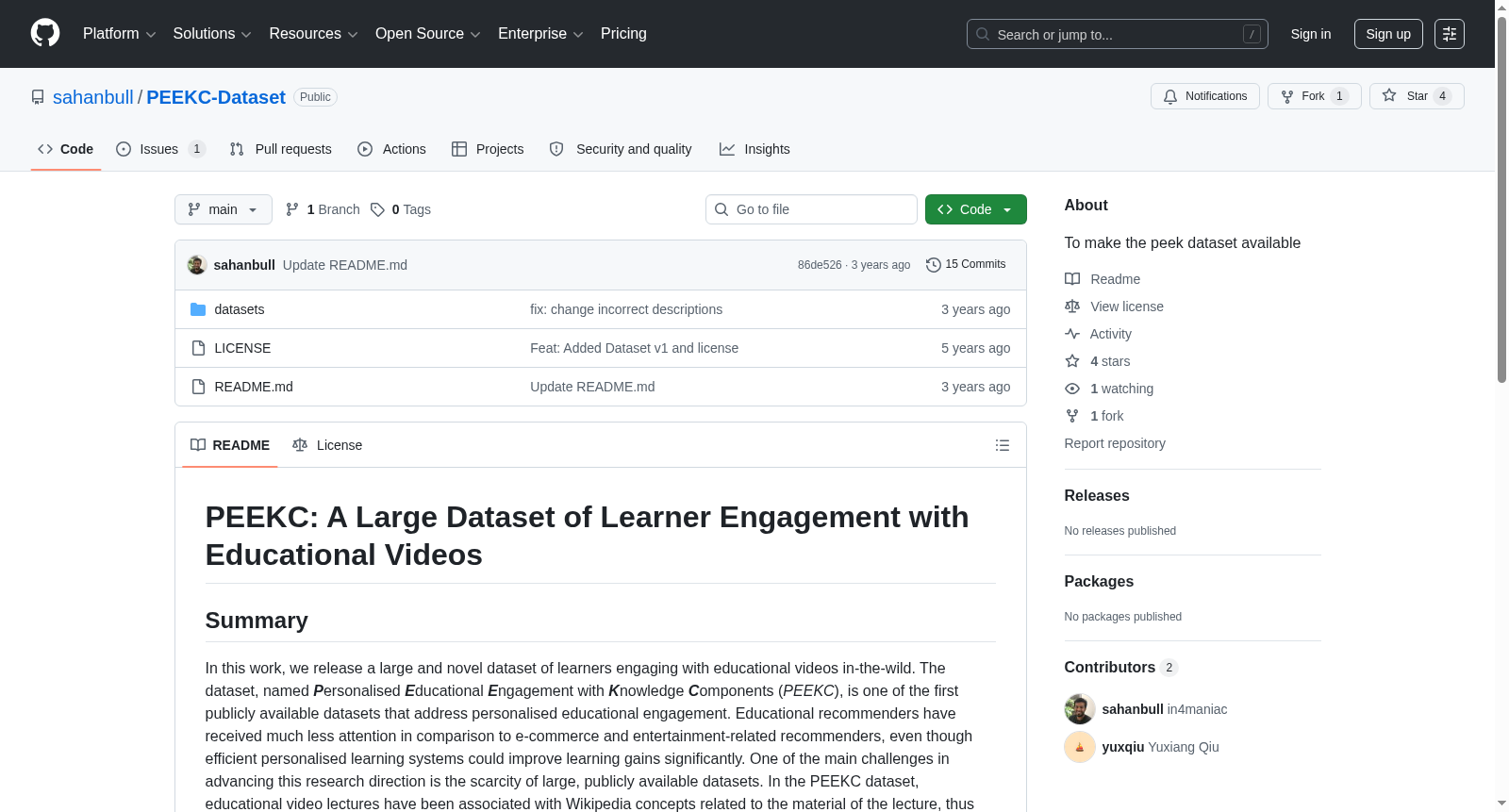Click the star icon in About sidebar
The width and height of the screenshot is (1509, 812).
coord(1072,361)
